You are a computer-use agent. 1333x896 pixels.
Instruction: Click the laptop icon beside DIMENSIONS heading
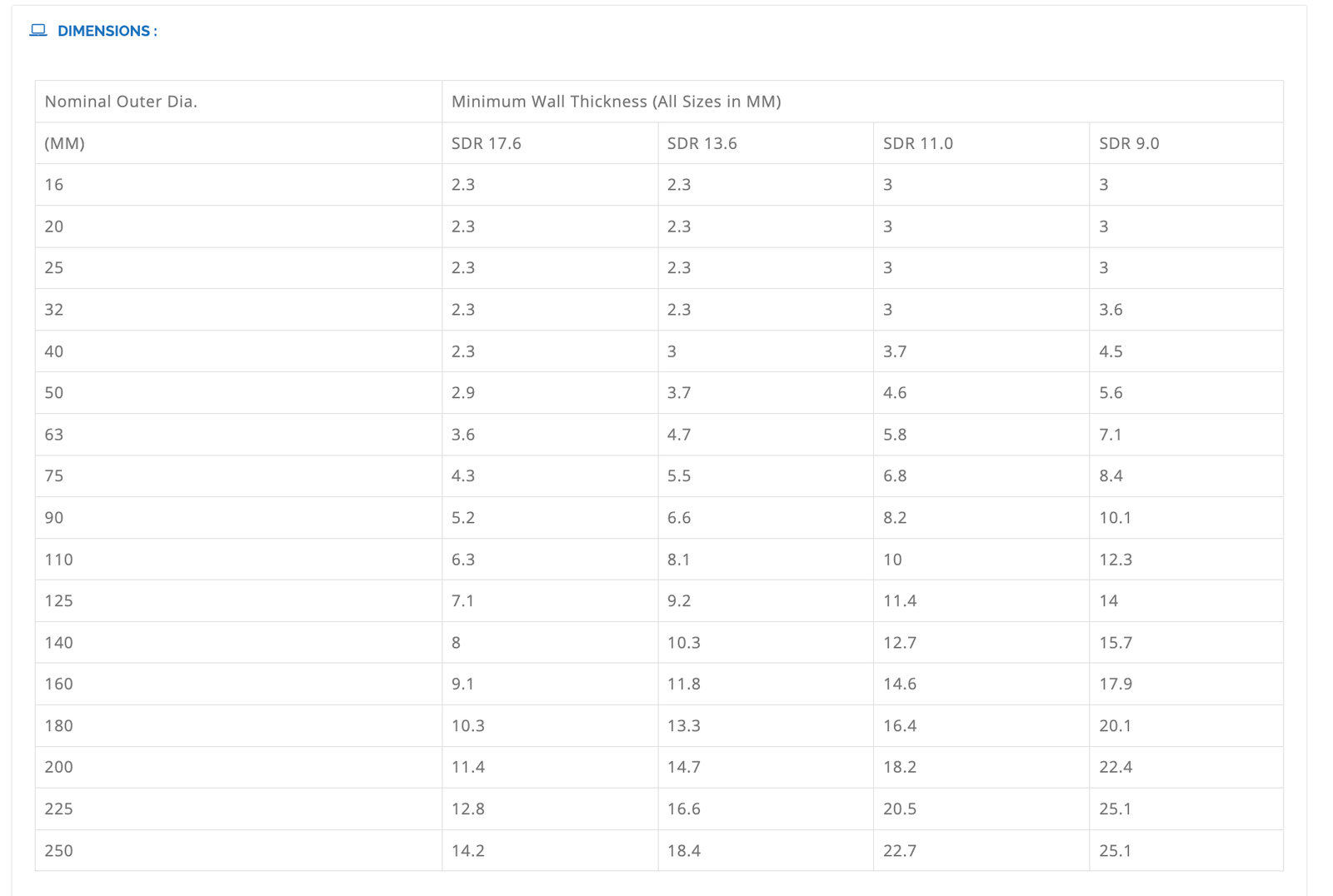pos(38,31)
